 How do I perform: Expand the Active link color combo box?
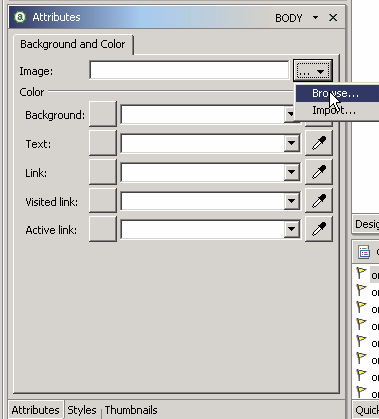pos(291,229)
